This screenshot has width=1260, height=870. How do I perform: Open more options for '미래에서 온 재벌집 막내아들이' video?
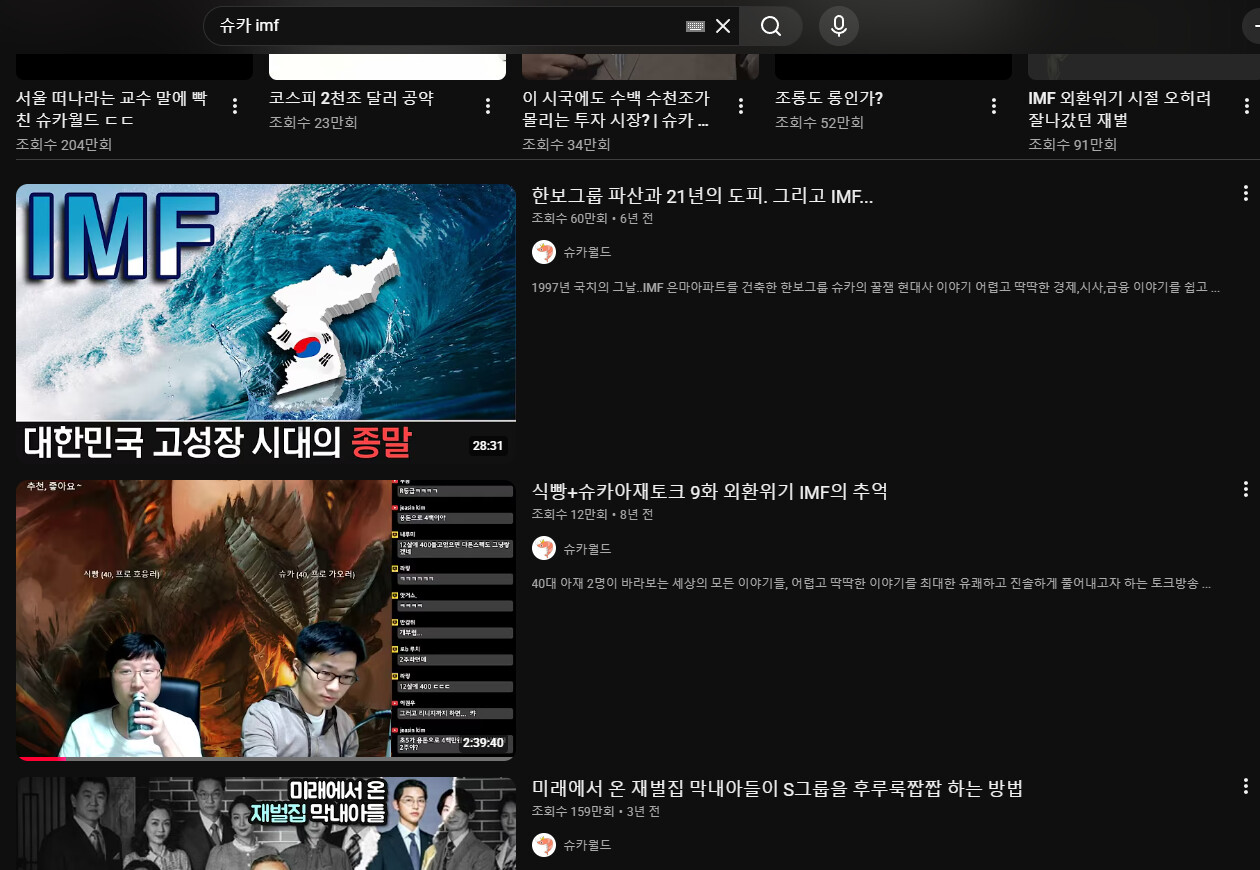(x=1245, y=786)
